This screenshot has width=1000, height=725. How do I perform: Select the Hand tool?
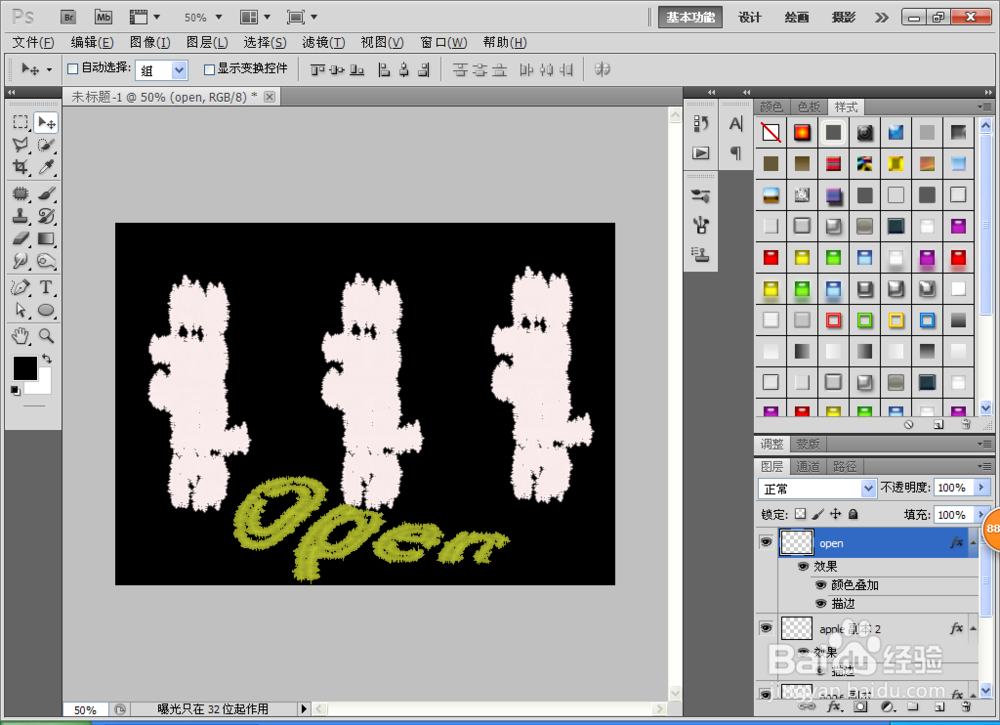[x=20, y=335]
